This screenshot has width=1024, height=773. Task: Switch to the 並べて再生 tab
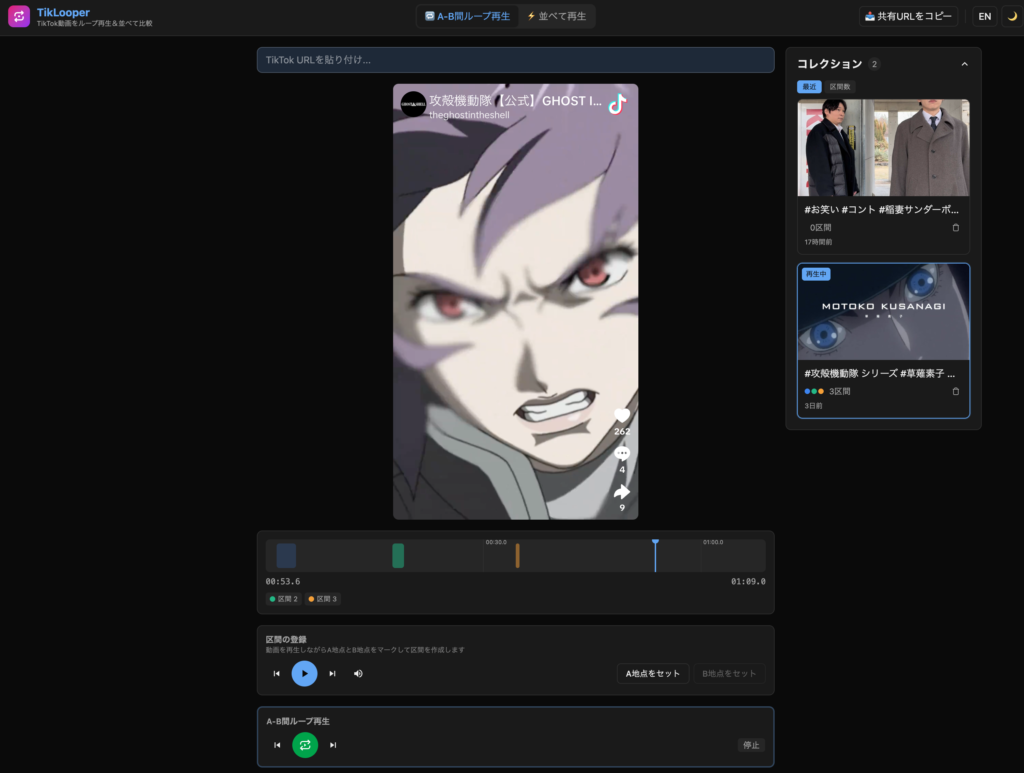(x=556, y=16)
